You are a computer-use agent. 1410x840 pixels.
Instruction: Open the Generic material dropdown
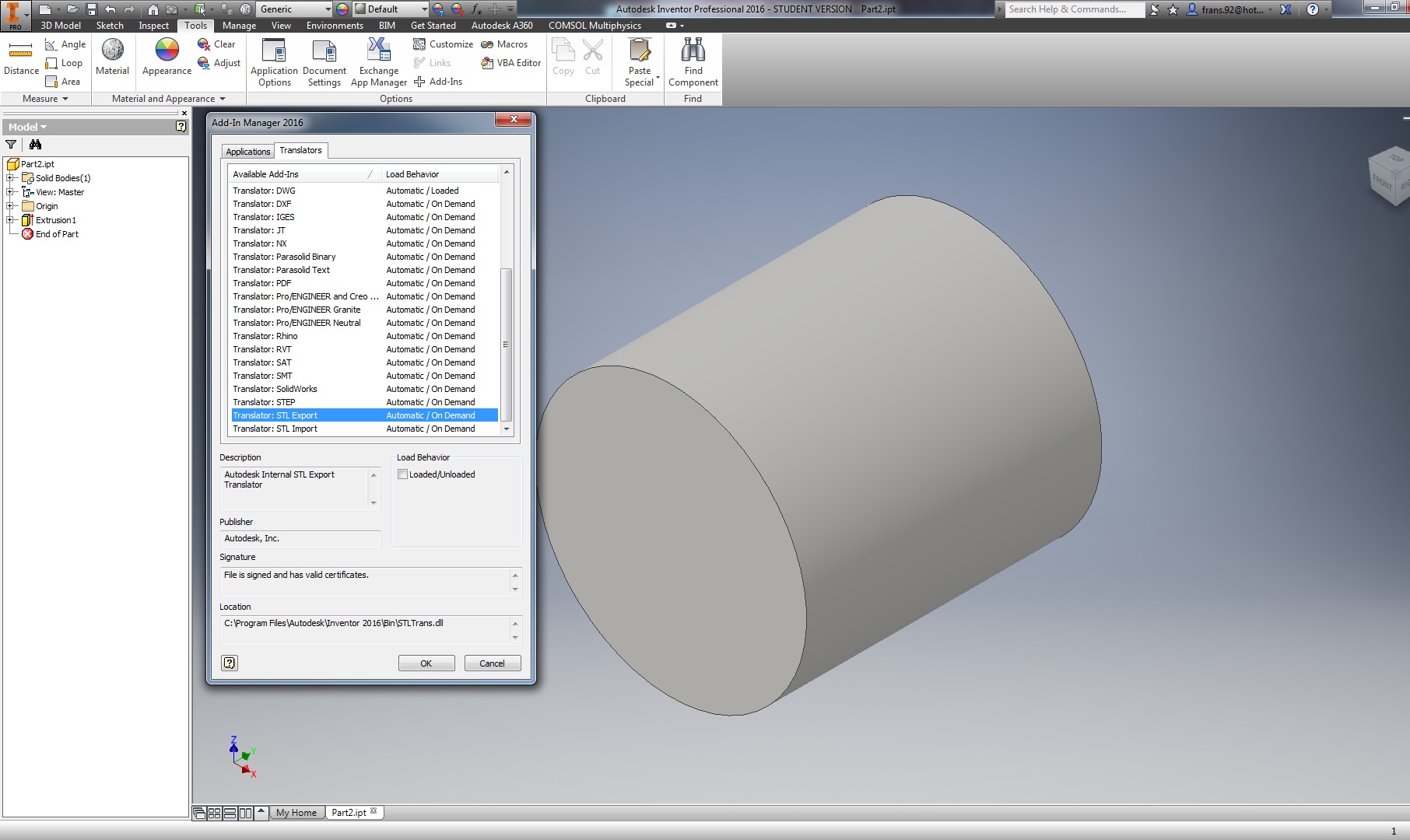pos(328,9)
